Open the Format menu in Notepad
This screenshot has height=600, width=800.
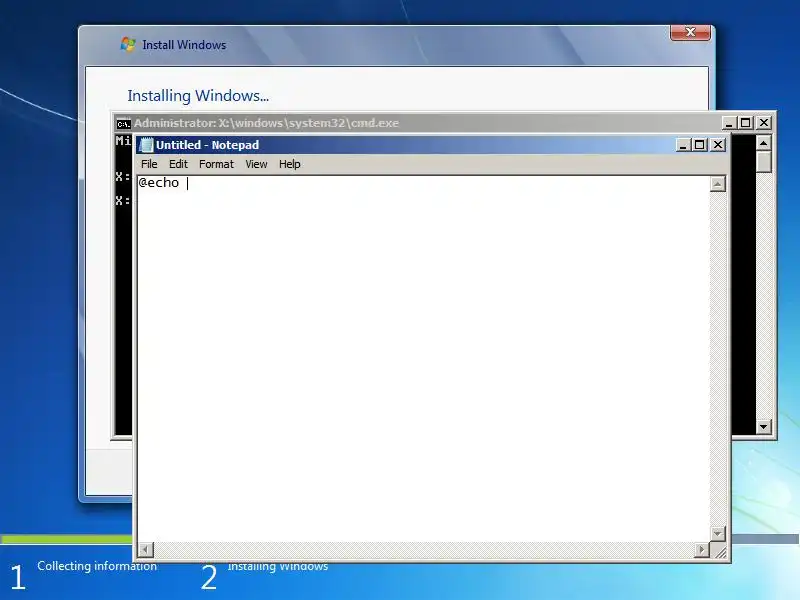coord(216,164)
